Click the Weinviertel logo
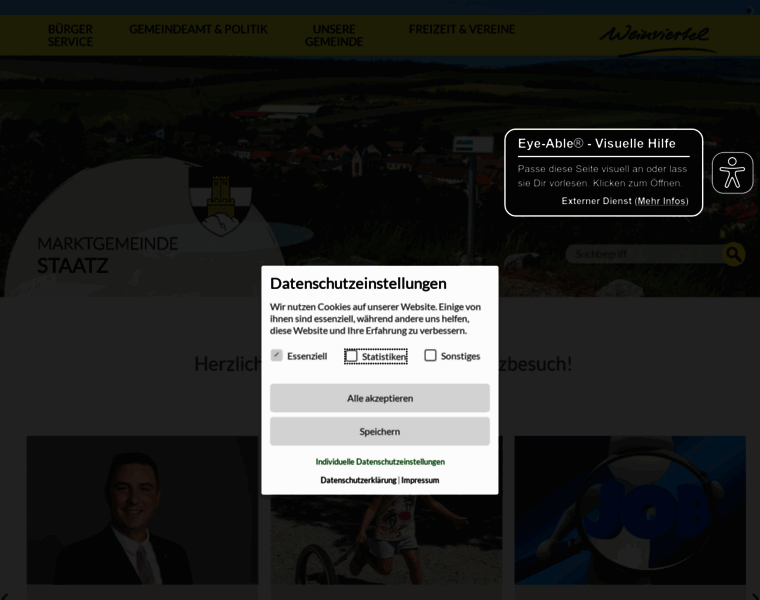This screenshot has width=760, height=600. point(657,40)
